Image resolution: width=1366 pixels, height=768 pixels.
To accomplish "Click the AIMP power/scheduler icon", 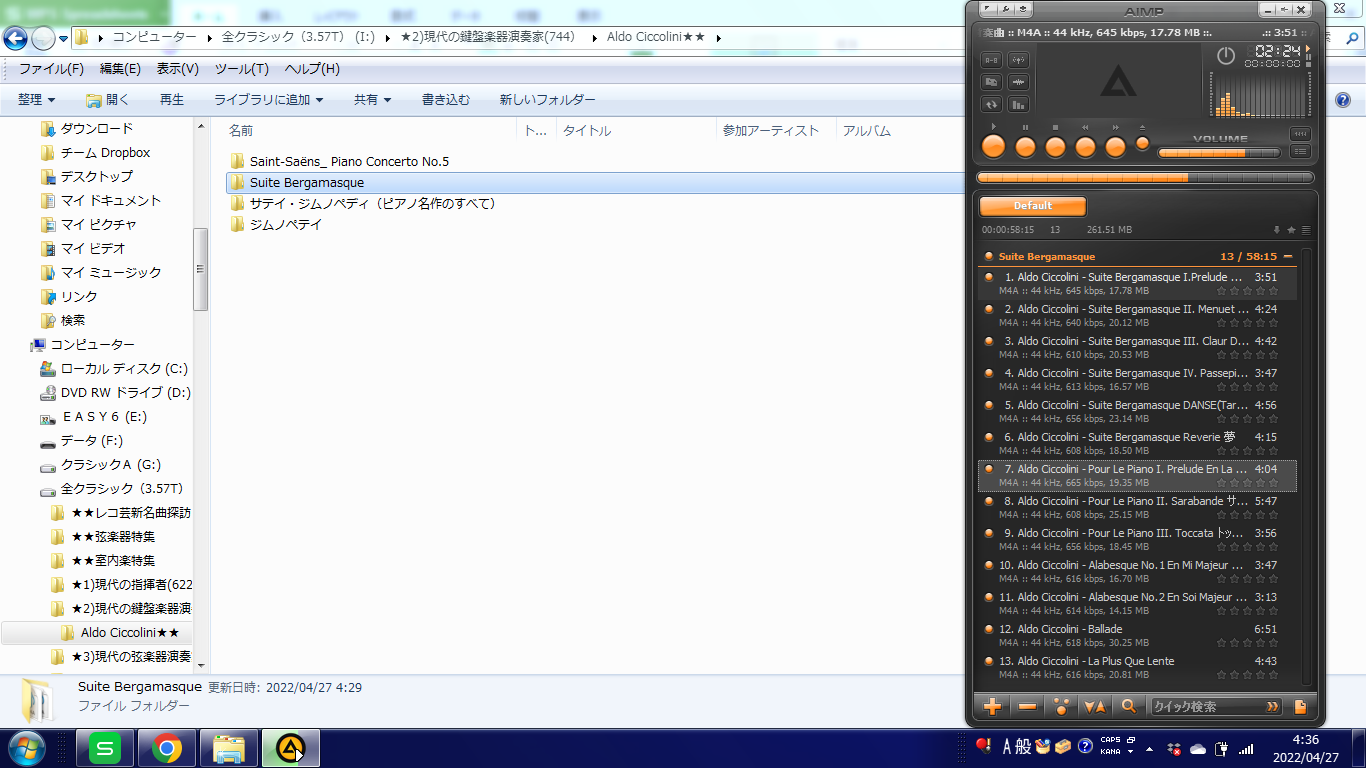I will tap(1226, 56).
